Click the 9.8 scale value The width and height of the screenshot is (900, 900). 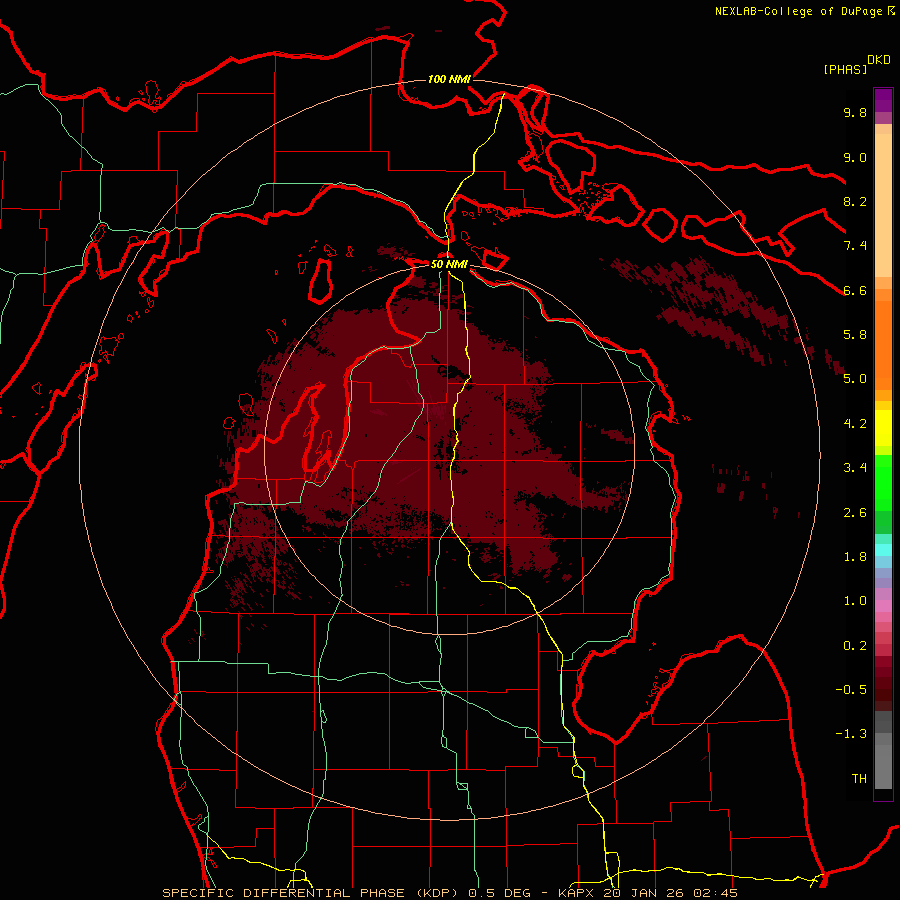tap(855, 112)
